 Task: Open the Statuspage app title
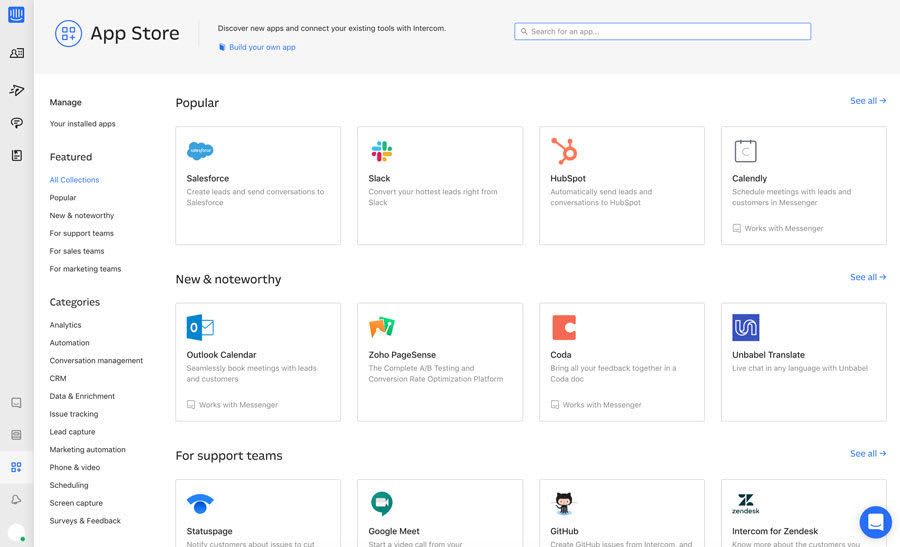[x=210, y=531]
